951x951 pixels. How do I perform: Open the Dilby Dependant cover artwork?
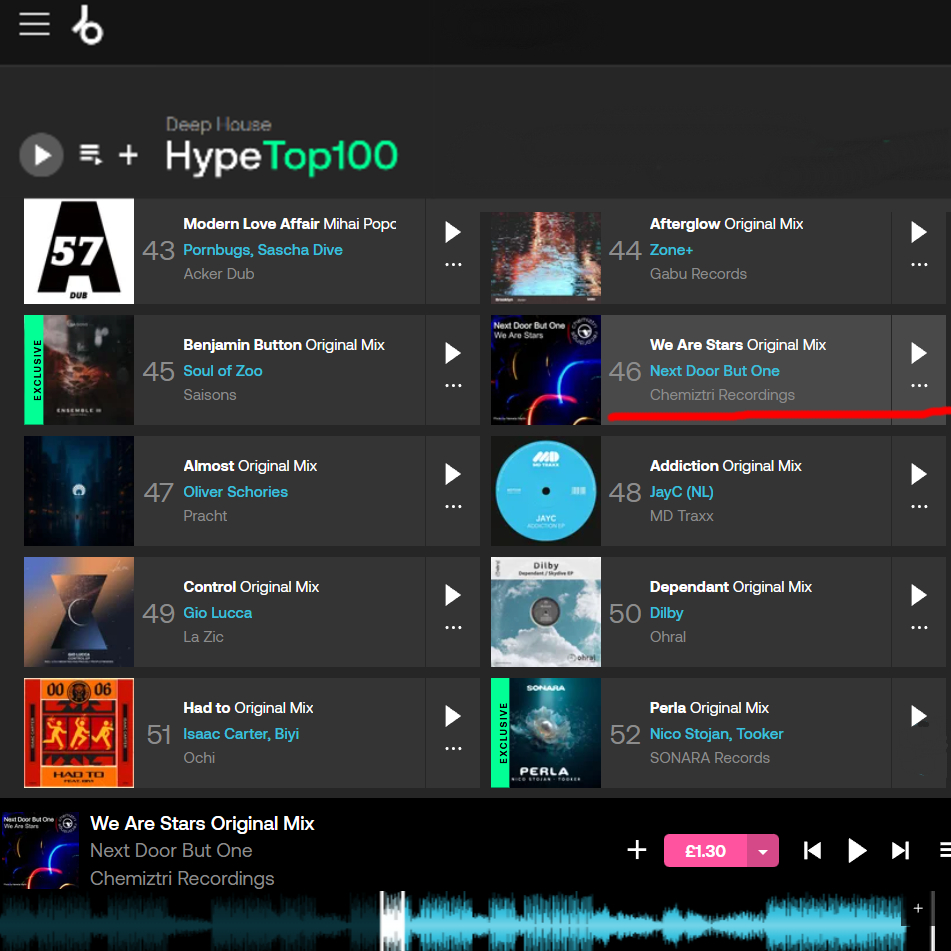pyautogui.click(x=546, y=612)
